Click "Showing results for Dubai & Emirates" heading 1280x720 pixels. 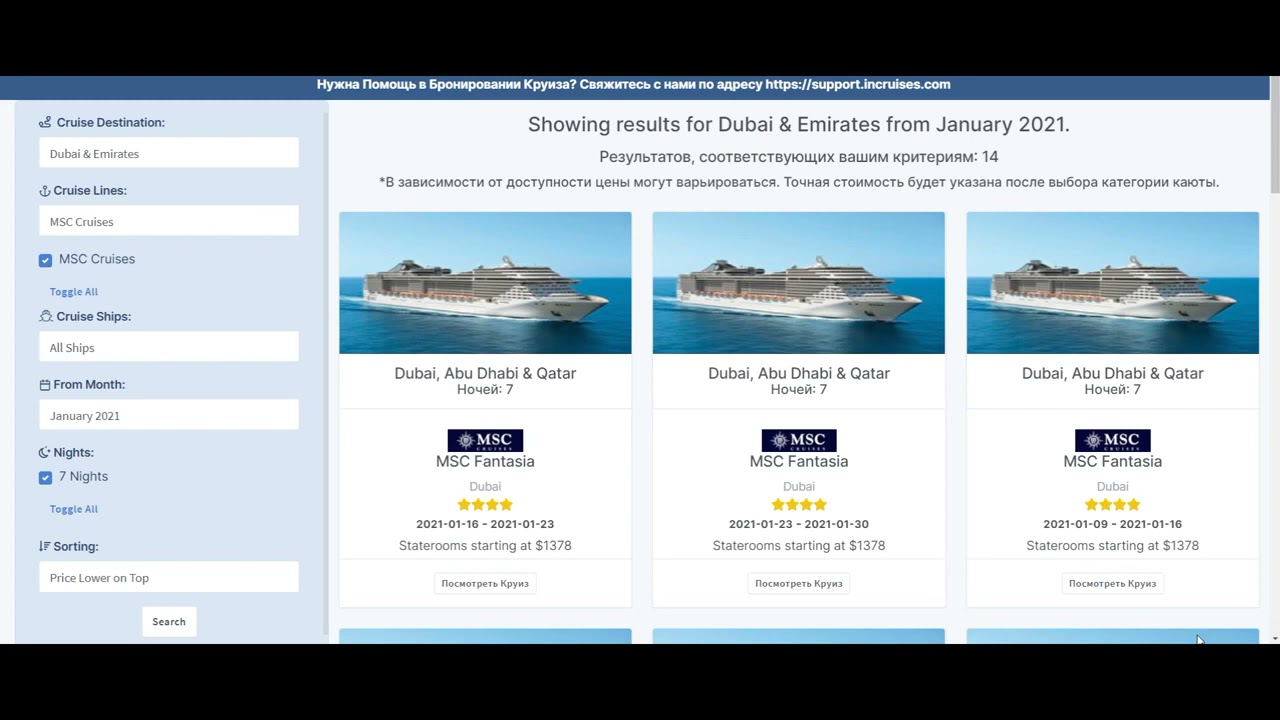[x=799, y=125]
